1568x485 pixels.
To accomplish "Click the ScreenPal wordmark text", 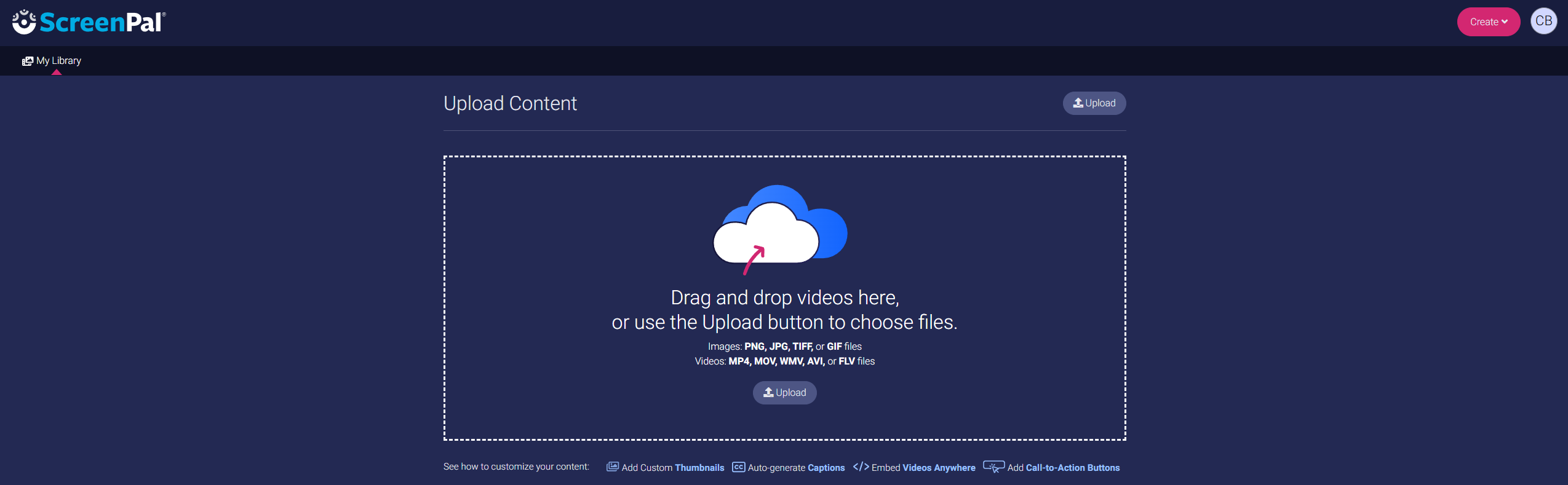I will [102, 23].
